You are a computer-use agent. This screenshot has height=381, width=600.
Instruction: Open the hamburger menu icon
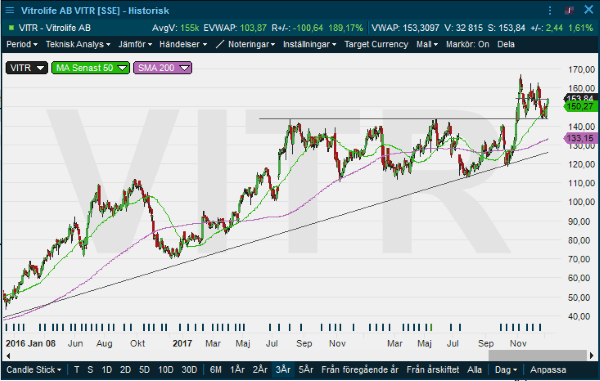pos(10,10)
